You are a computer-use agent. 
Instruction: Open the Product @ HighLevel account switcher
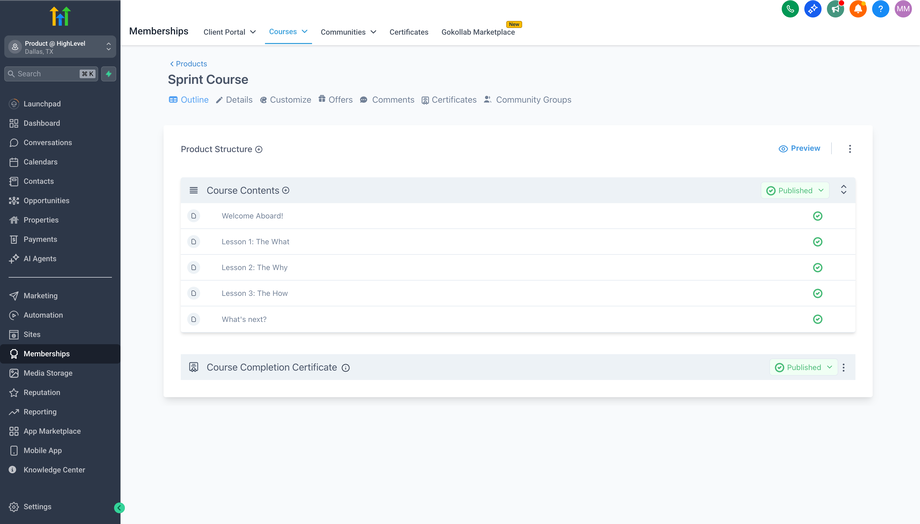[x=60, y=47]
